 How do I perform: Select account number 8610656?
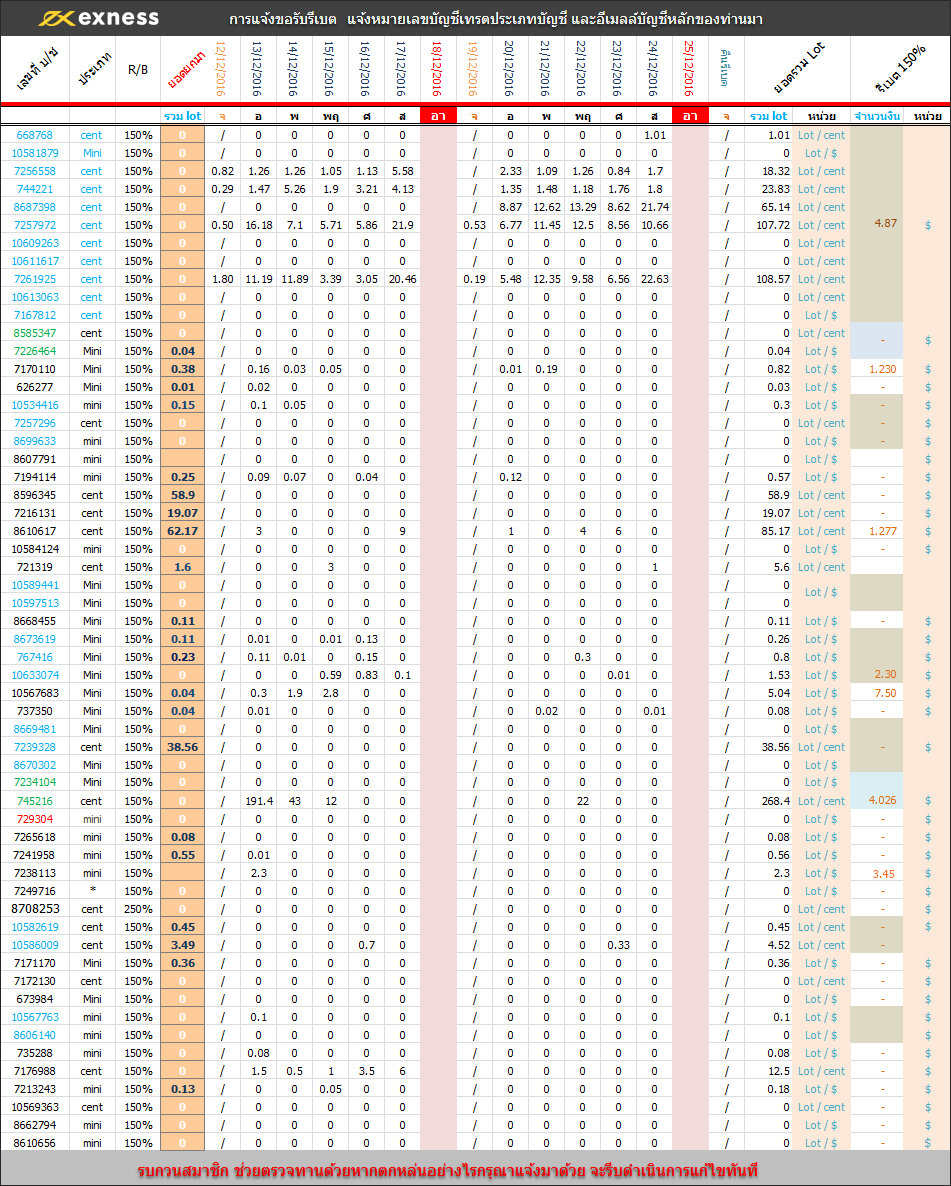click(35, 1144)
